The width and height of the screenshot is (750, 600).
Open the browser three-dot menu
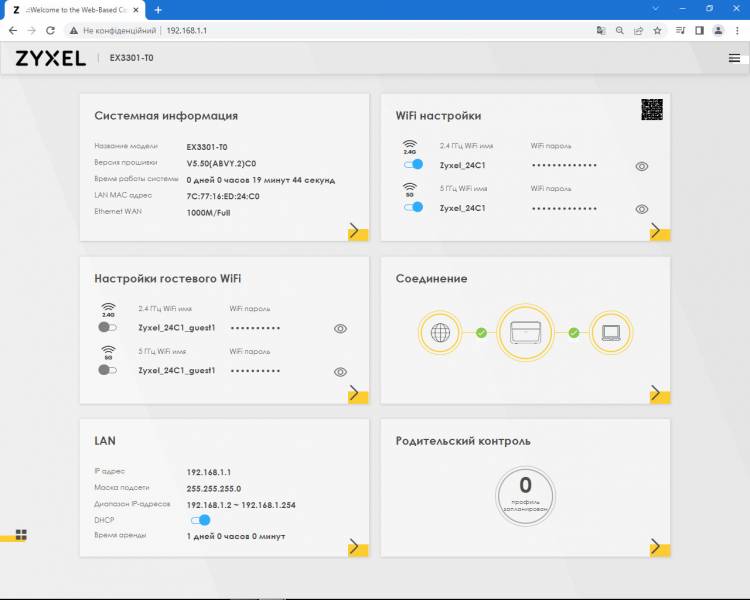coord(737,31)
